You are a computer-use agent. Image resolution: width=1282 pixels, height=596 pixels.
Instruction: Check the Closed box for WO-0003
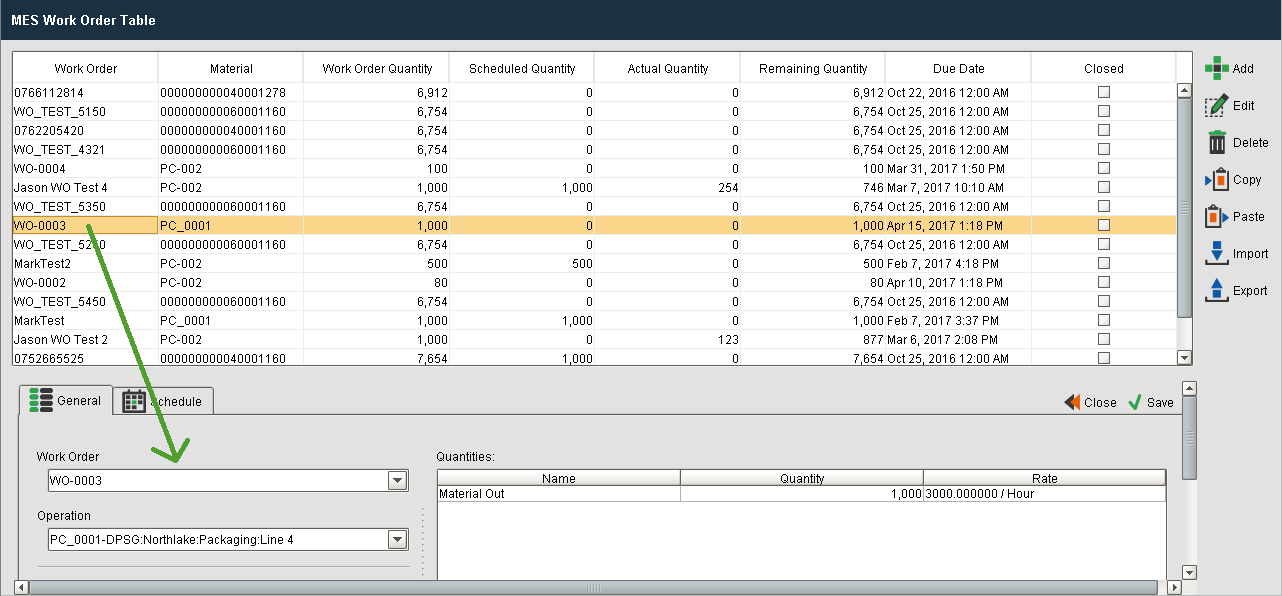click(1104, 225)
